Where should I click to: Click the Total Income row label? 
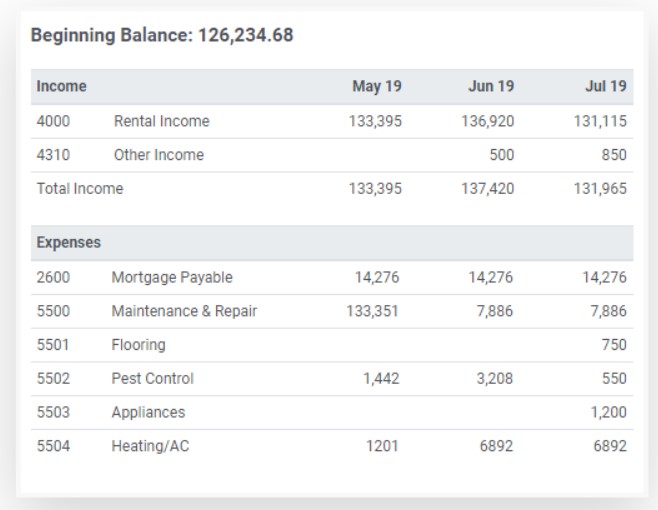80,188
